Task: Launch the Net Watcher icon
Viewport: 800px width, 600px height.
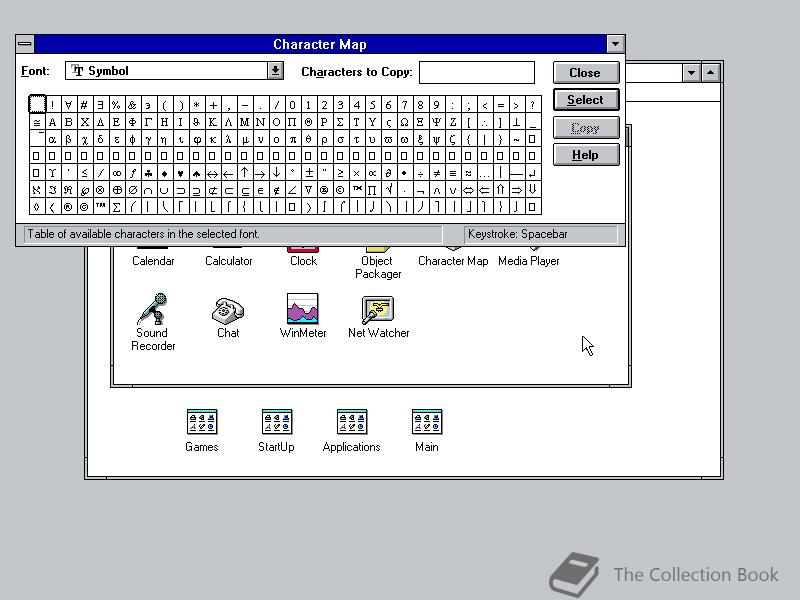Action: pyautogui.click(x=378, y=310)
